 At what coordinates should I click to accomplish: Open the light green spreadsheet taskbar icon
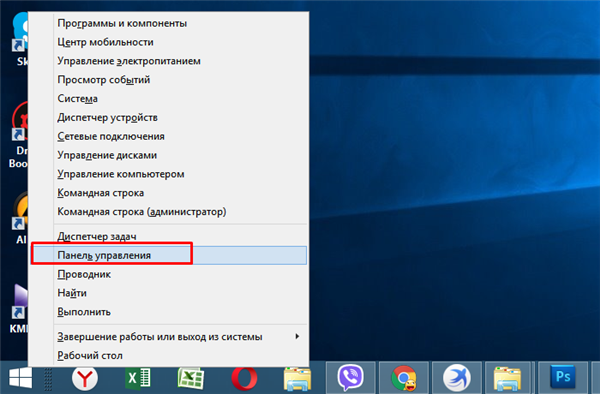tap(191, 378)
